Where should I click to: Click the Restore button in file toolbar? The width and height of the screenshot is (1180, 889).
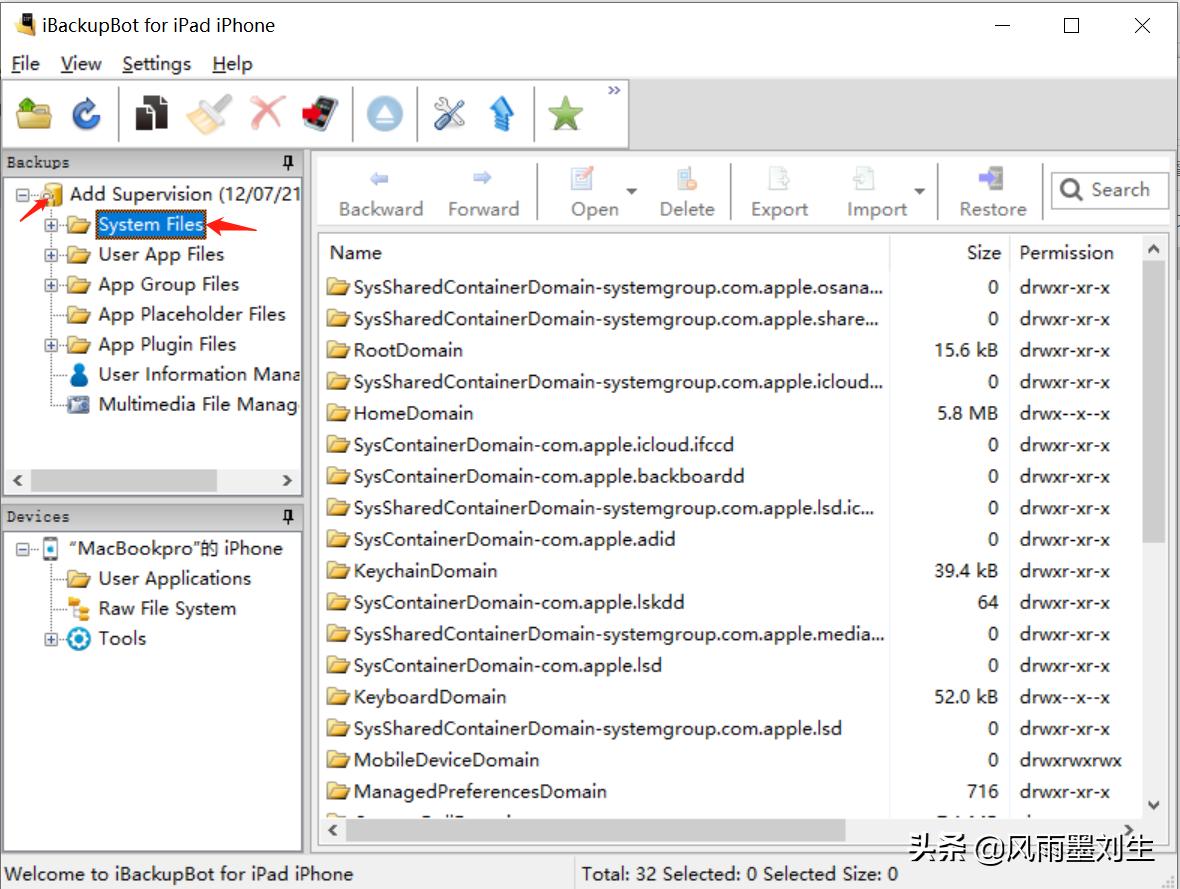click(992, 192)
